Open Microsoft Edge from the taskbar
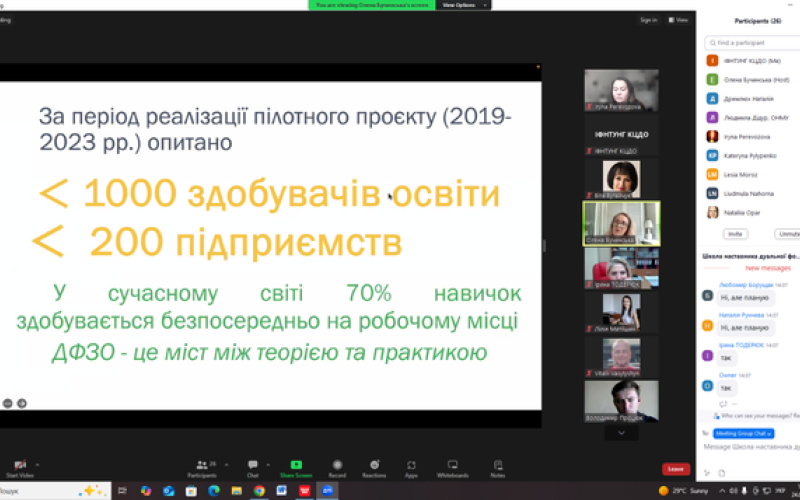The image size is (800, 500). tap(214, 491)
